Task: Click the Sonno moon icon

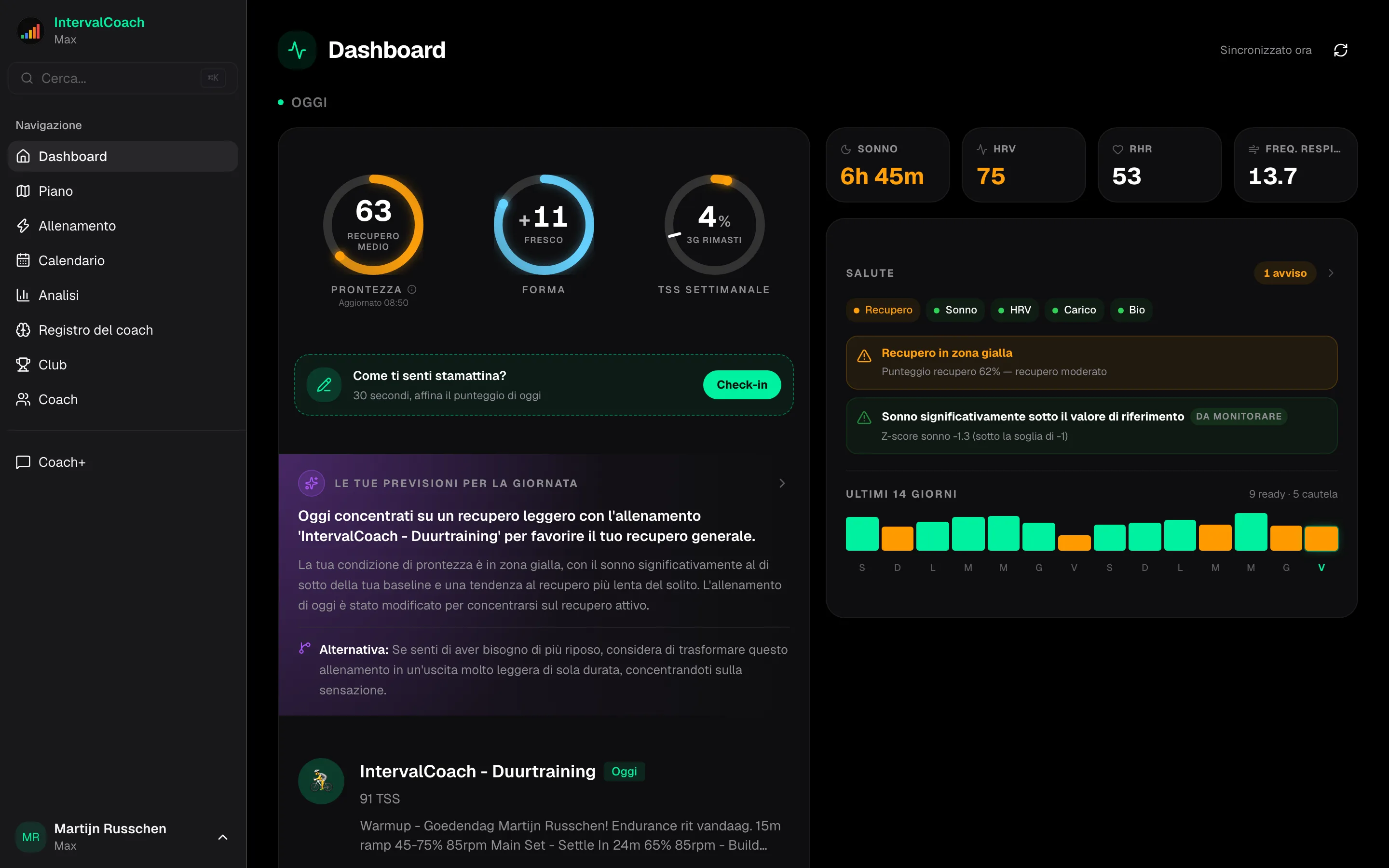Action: pyautogui.click(x=846, y=149)
